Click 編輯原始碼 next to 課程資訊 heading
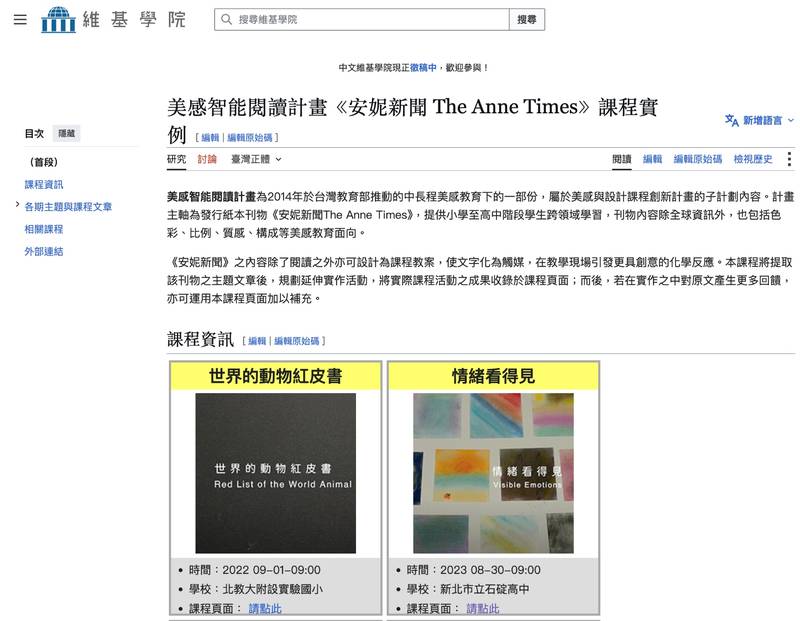 click(296, 341)
